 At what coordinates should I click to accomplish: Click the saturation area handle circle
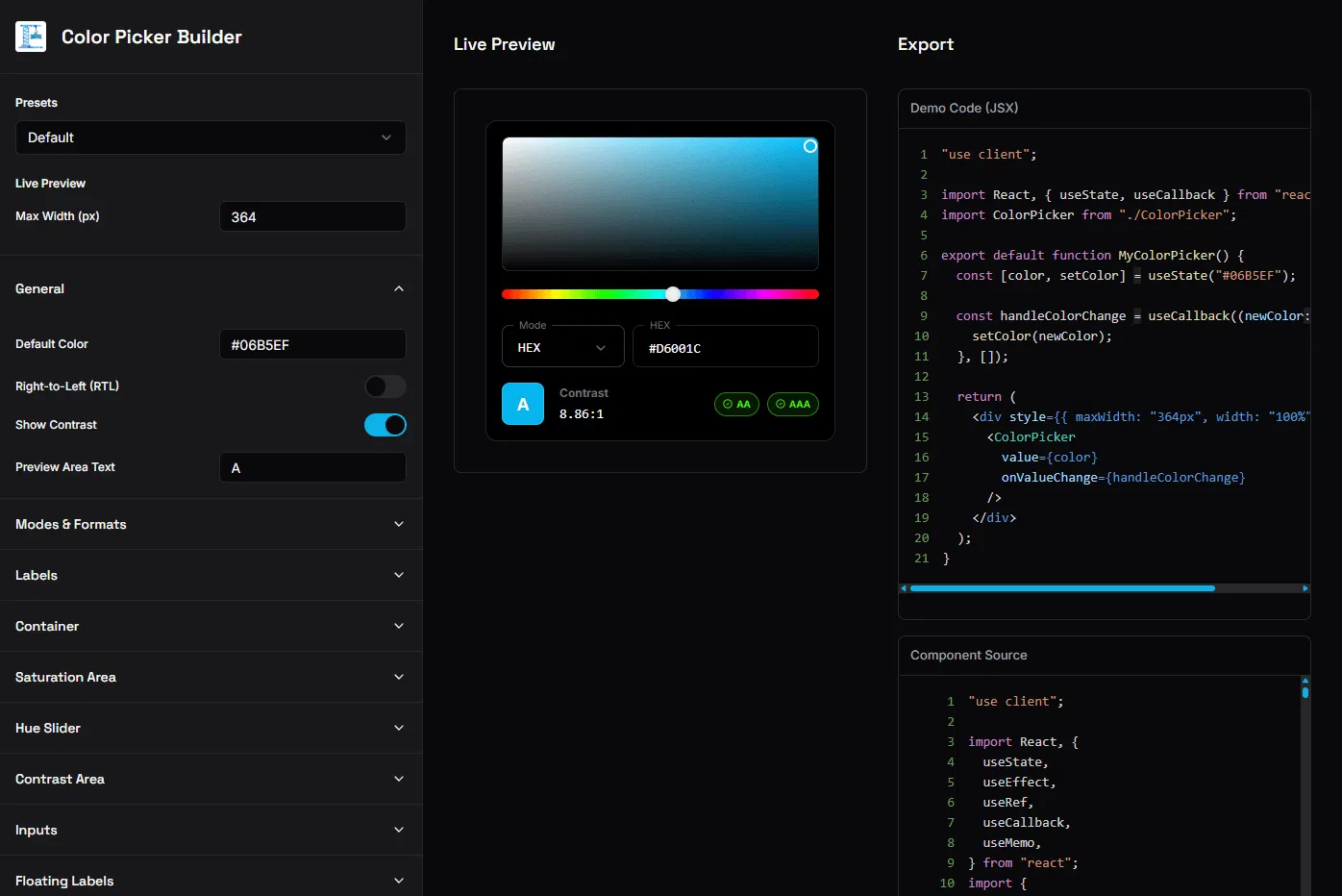(x=810, y=146)
